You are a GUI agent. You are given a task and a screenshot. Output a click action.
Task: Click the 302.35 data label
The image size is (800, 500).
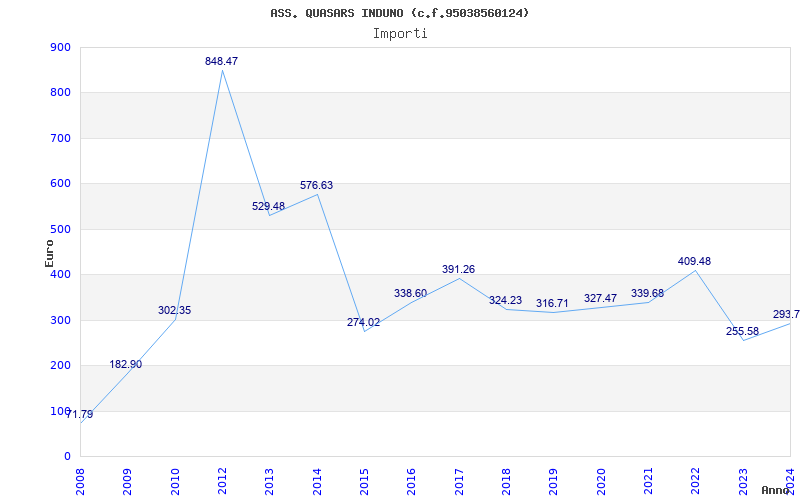click(174, 310)
